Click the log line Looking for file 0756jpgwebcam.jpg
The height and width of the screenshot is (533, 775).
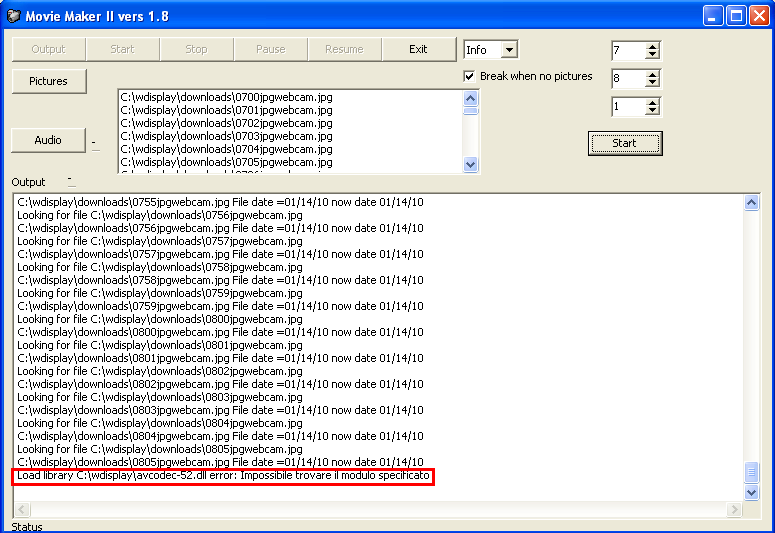160,216
